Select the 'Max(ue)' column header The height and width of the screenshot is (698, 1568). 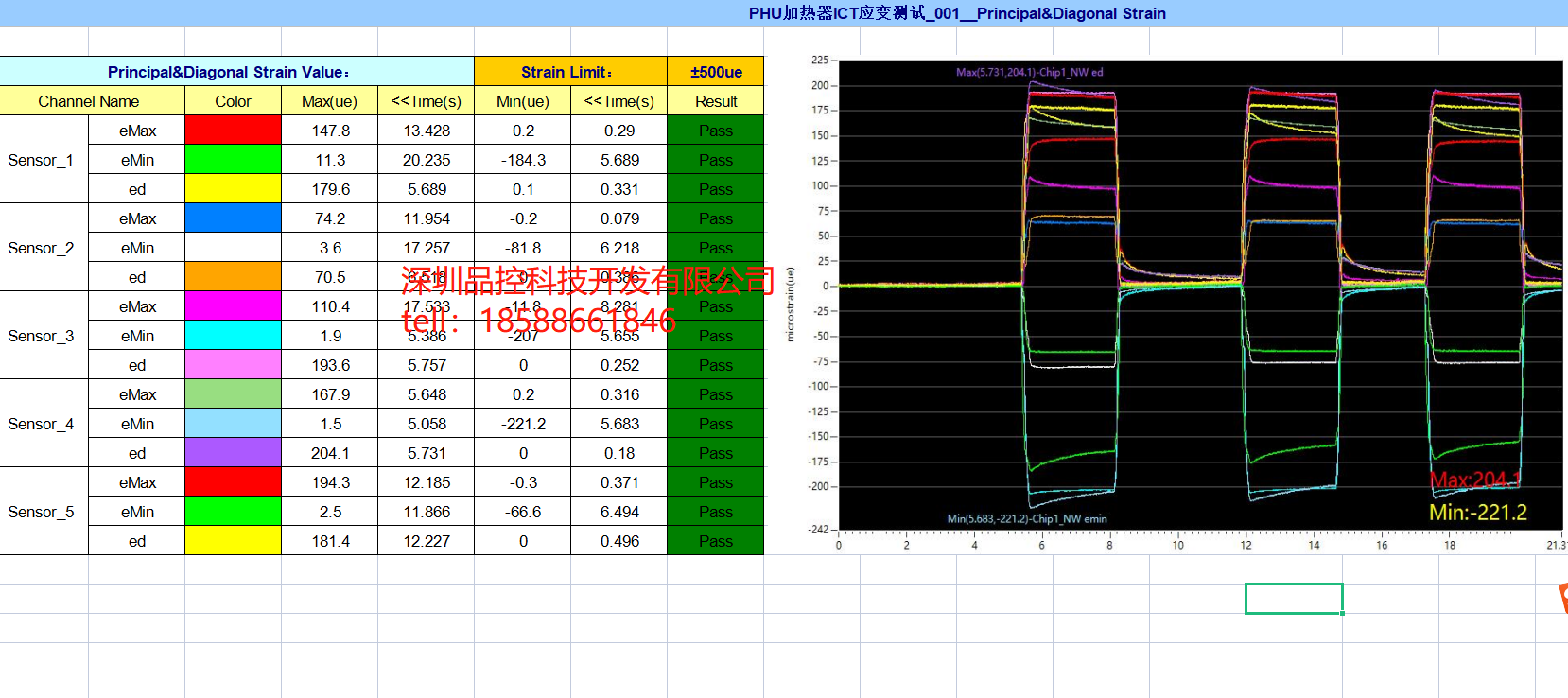click(329, 101)
